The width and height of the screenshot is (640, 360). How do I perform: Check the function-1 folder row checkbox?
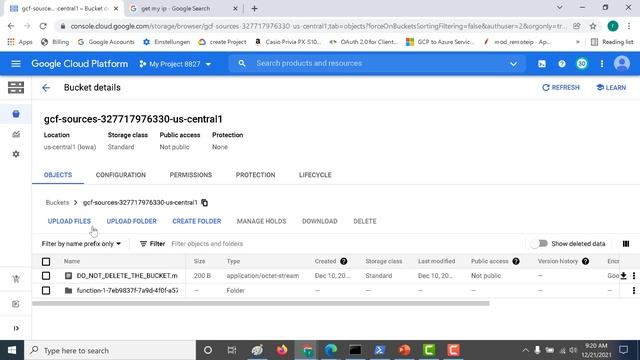(46, 291)
